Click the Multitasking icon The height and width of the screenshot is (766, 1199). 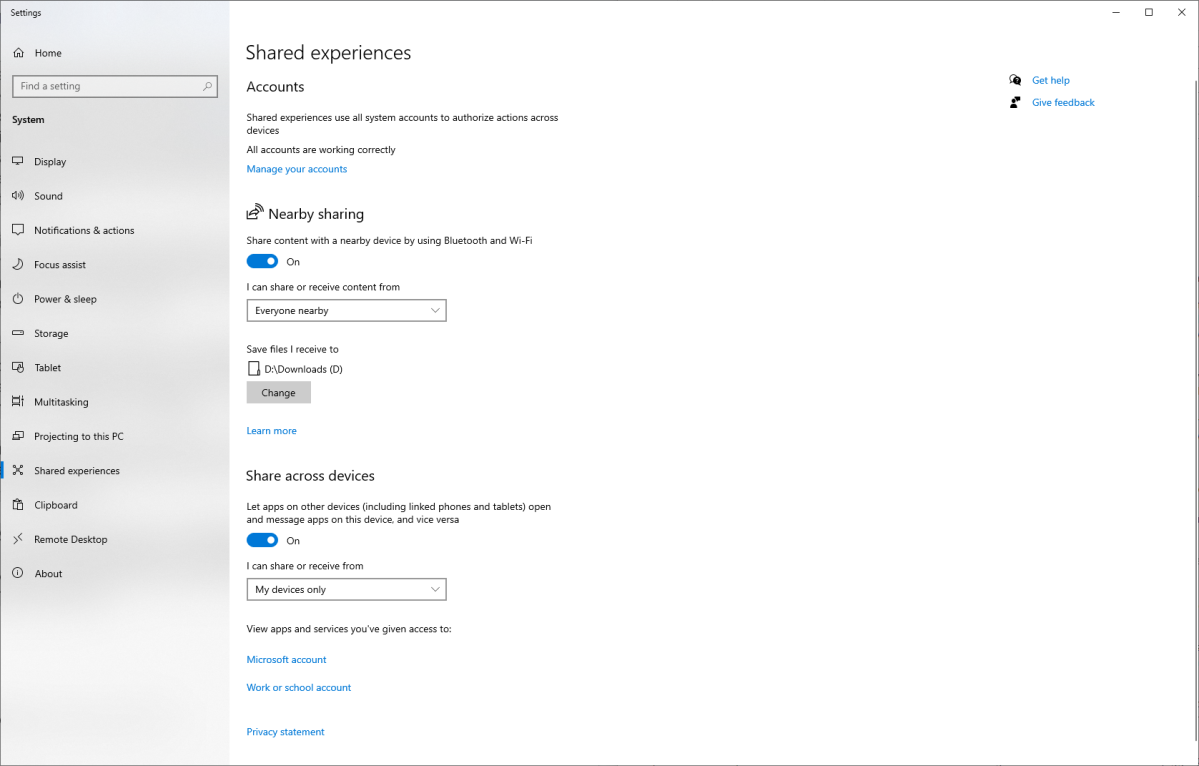(18, 402)
